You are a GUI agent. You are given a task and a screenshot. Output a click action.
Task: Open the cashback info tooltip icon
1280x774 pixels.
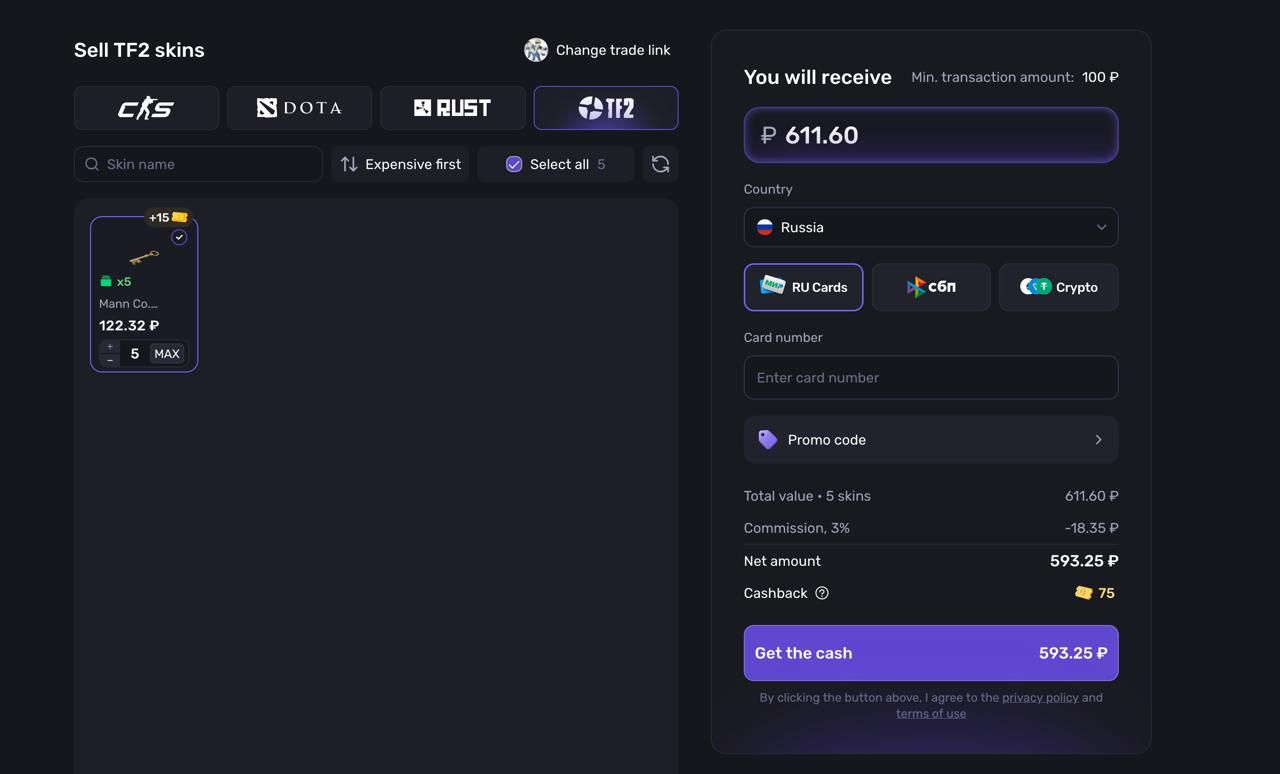(x=821, y=592)
